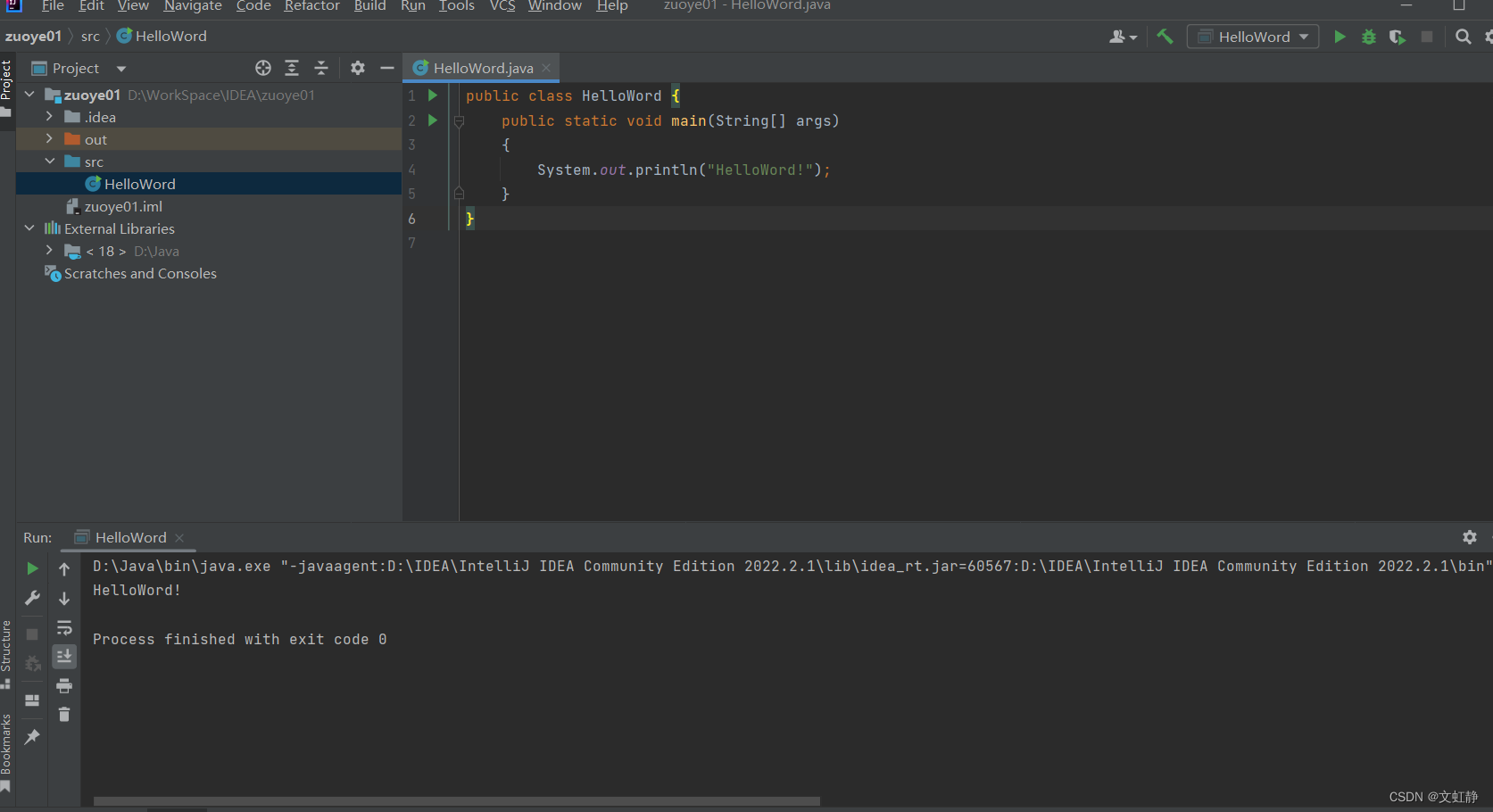Open the HelloWord run configuration dropdown
The image size is (1493, 812).
[1252, 37]
